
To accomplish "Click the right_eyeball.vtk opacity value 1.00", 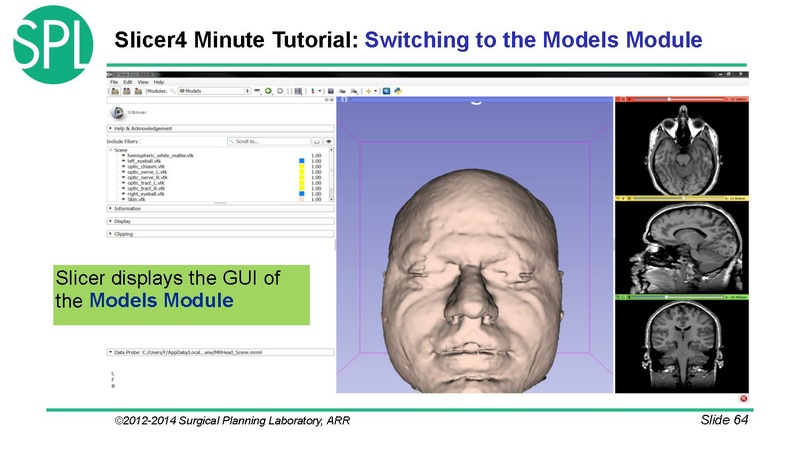I will tap(316, 194).
